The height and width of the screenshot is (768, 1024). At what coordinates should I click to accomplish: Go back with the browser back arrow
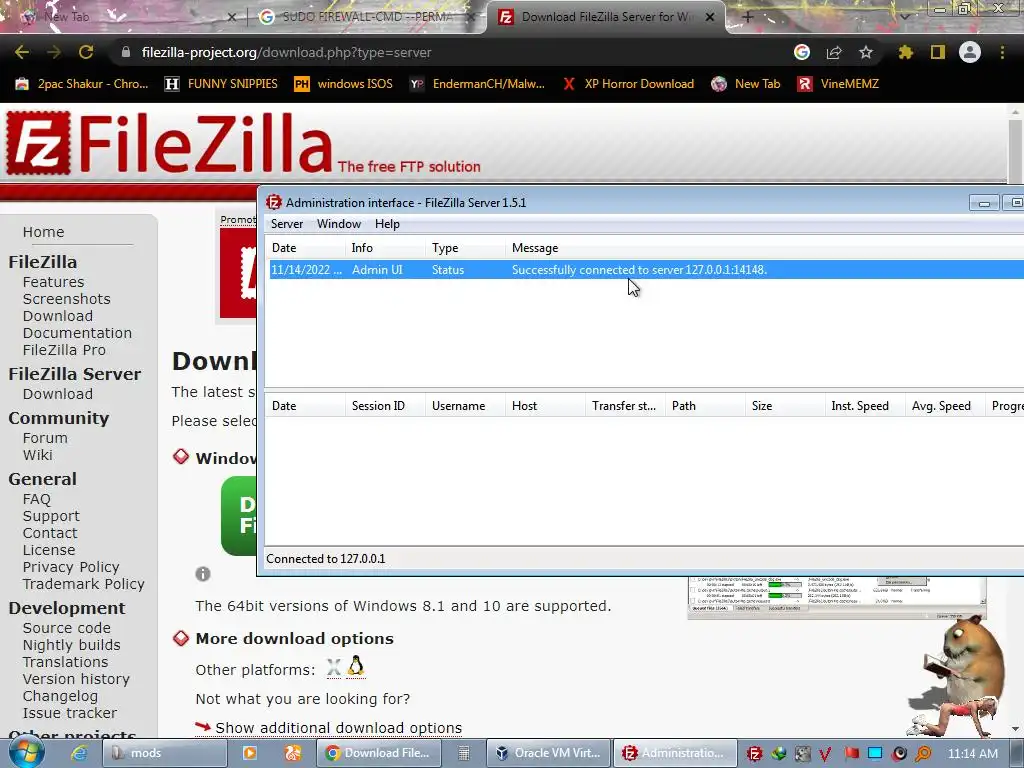[22, 52]
